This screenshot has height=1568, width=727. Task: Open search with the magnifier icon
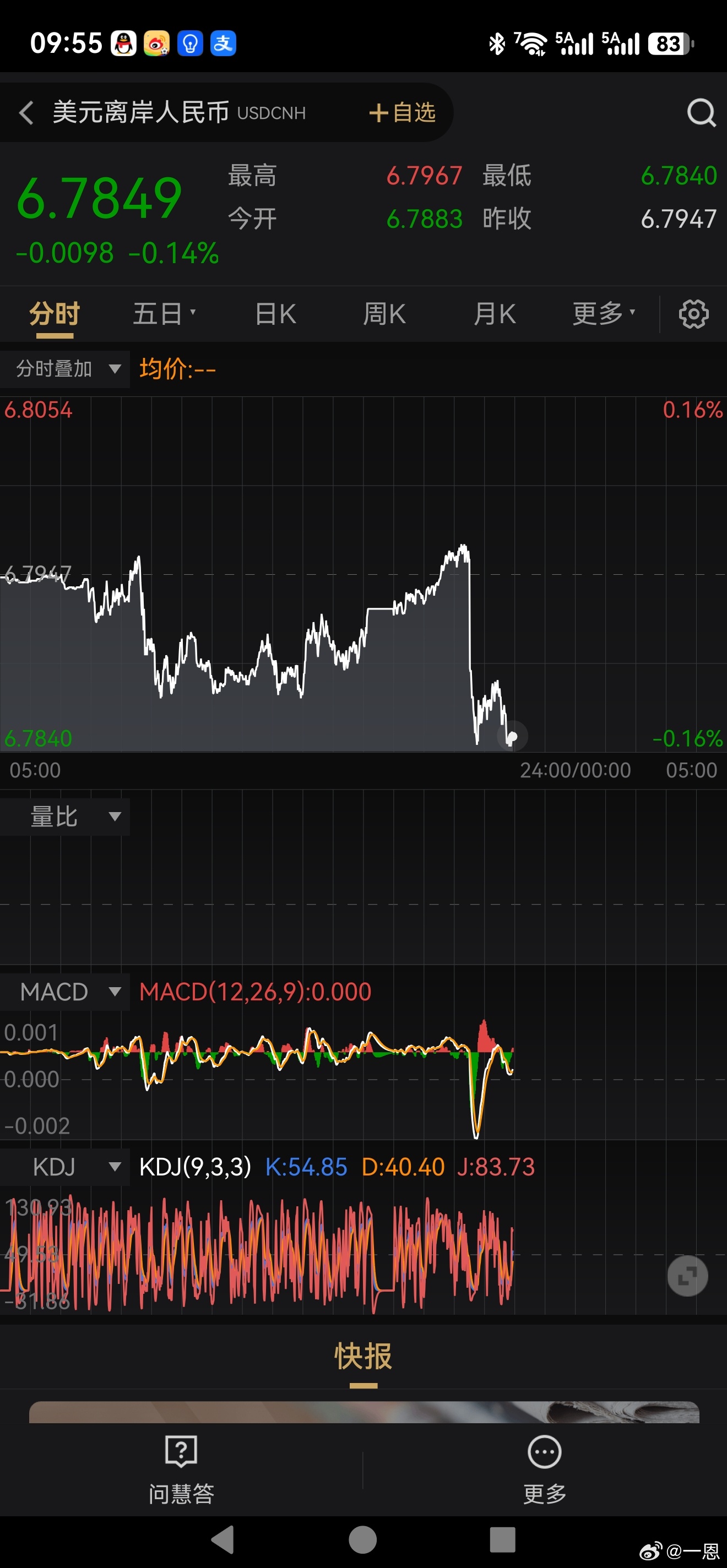701,113
